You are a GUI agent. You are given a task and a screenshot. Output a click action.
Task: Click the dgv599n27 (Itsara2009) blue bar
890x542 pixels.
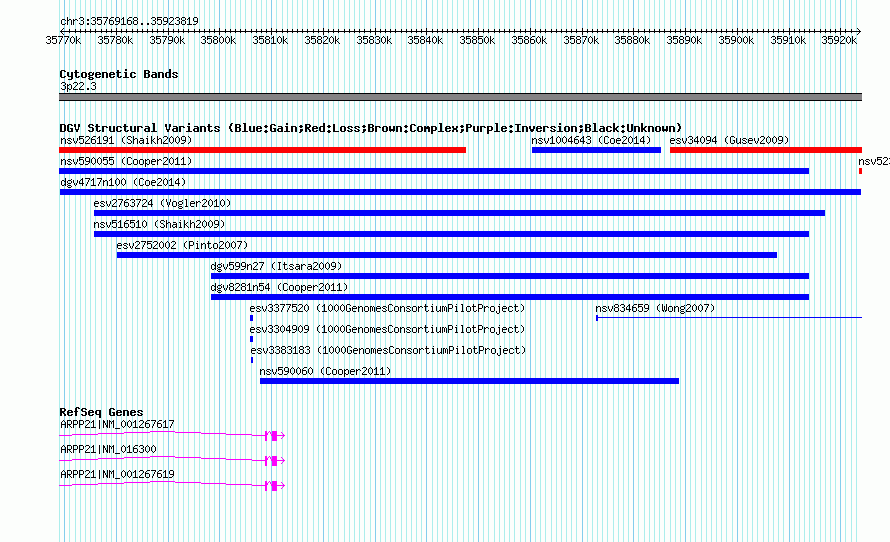[510, 276]
